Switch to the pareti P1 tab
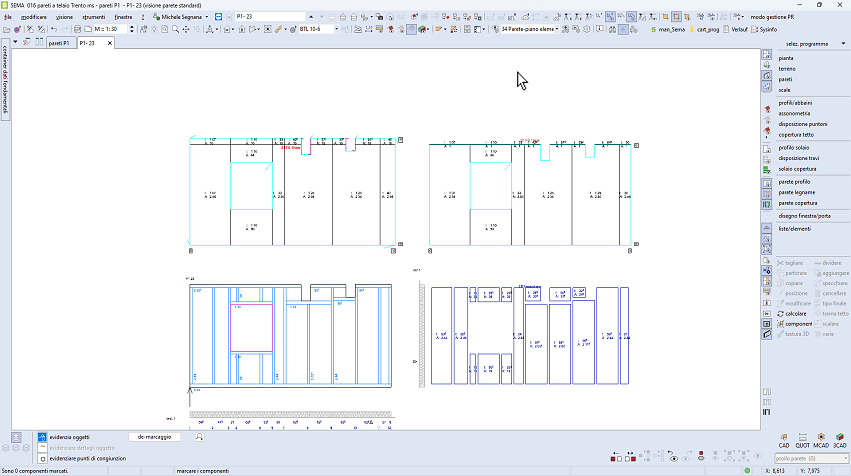The height and width of the screenshot is (476, 851). click(60, 43)
